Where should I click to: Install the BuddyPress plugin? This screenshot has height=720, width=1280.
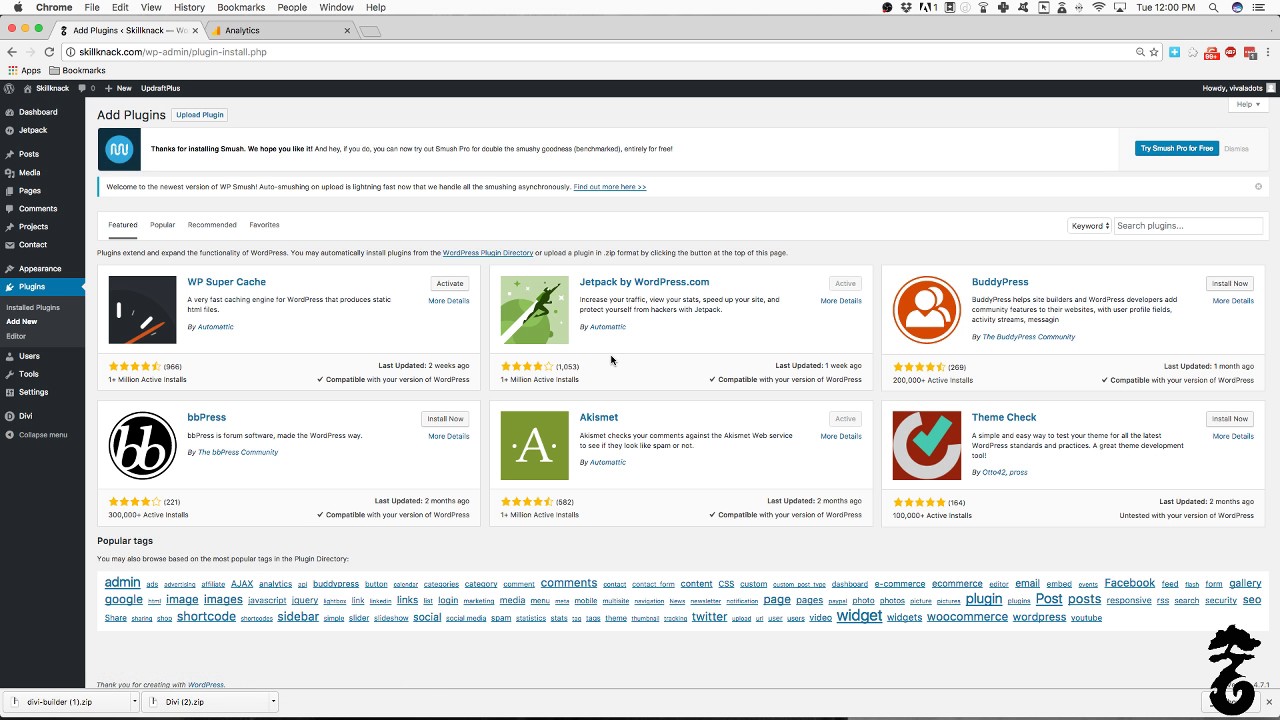point(1229,284)
